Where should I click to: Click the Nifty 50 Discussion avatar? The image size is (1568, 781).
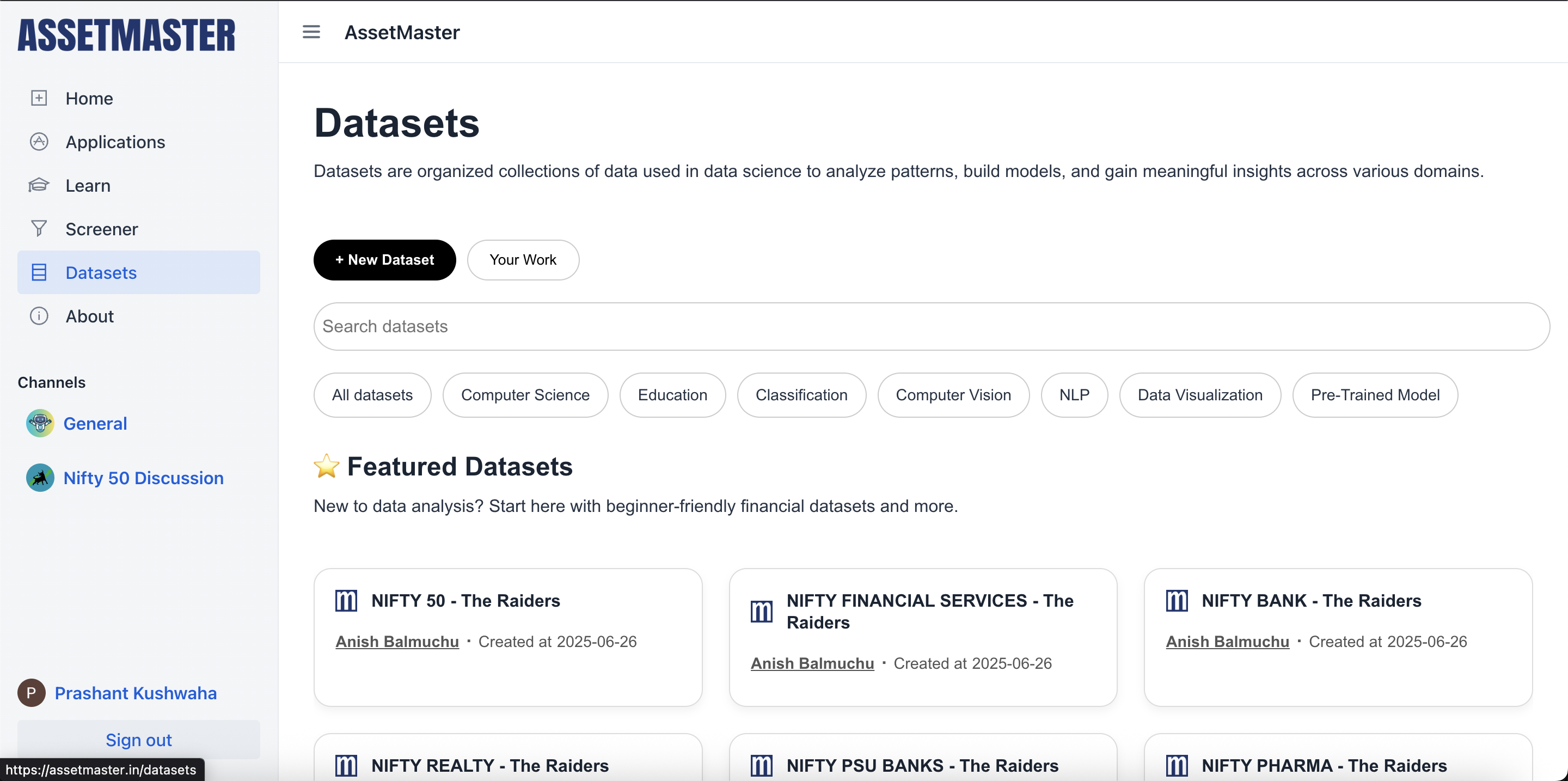[40, 478]
